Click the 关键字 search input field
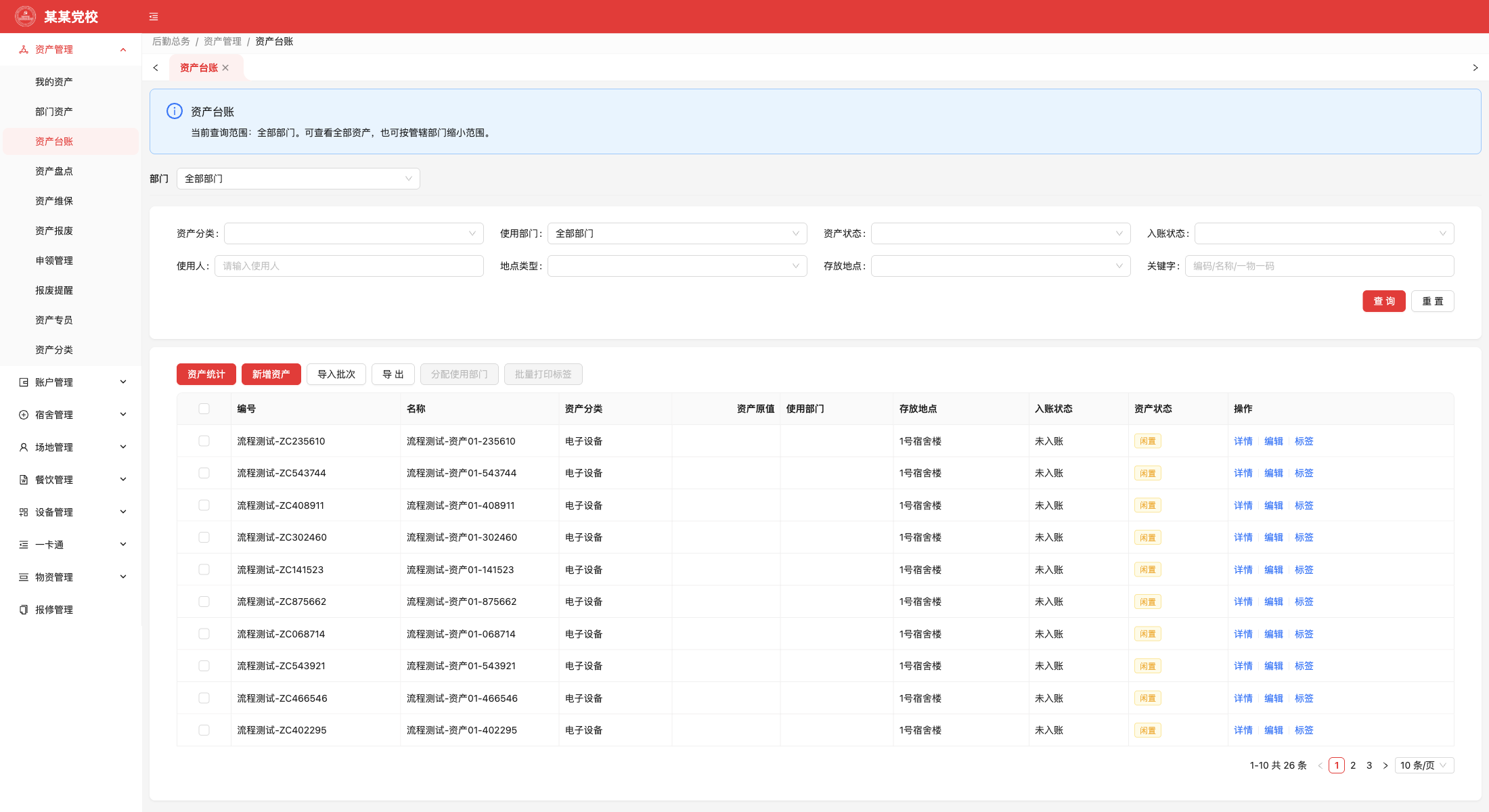Image resolution: width=1489 pixels, height=812 pixels. pos(1320,266)
